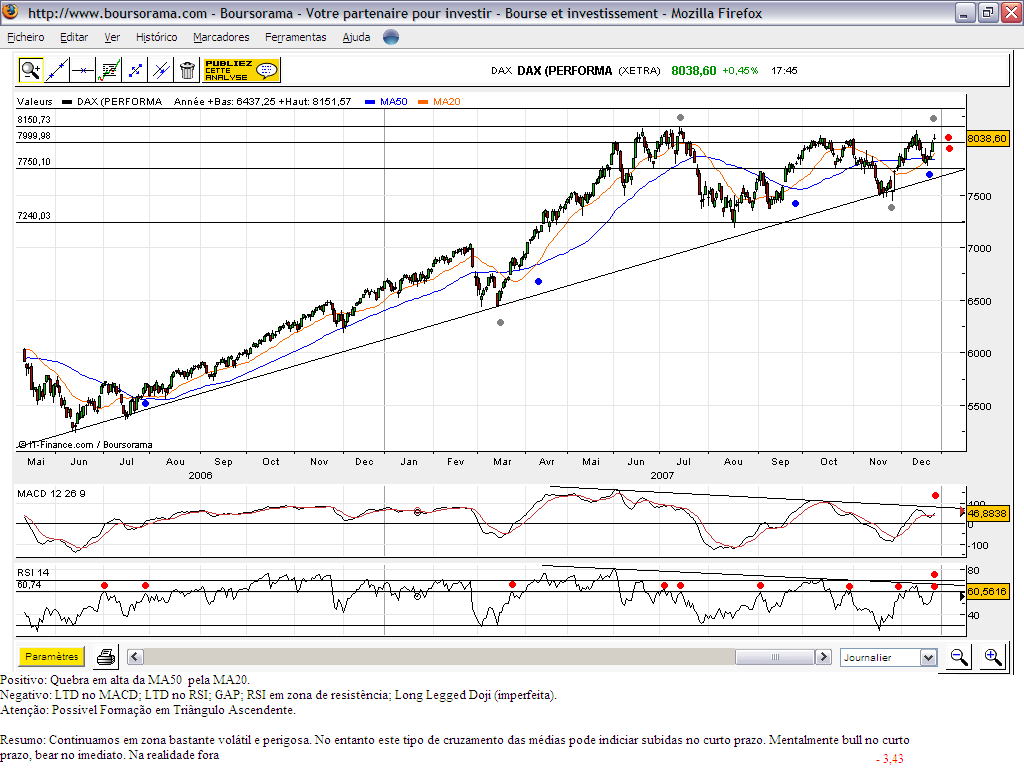Click the MA50 legend label
Image resolution: width=1024 pixels, height=768 pixels.
[394, 101]
